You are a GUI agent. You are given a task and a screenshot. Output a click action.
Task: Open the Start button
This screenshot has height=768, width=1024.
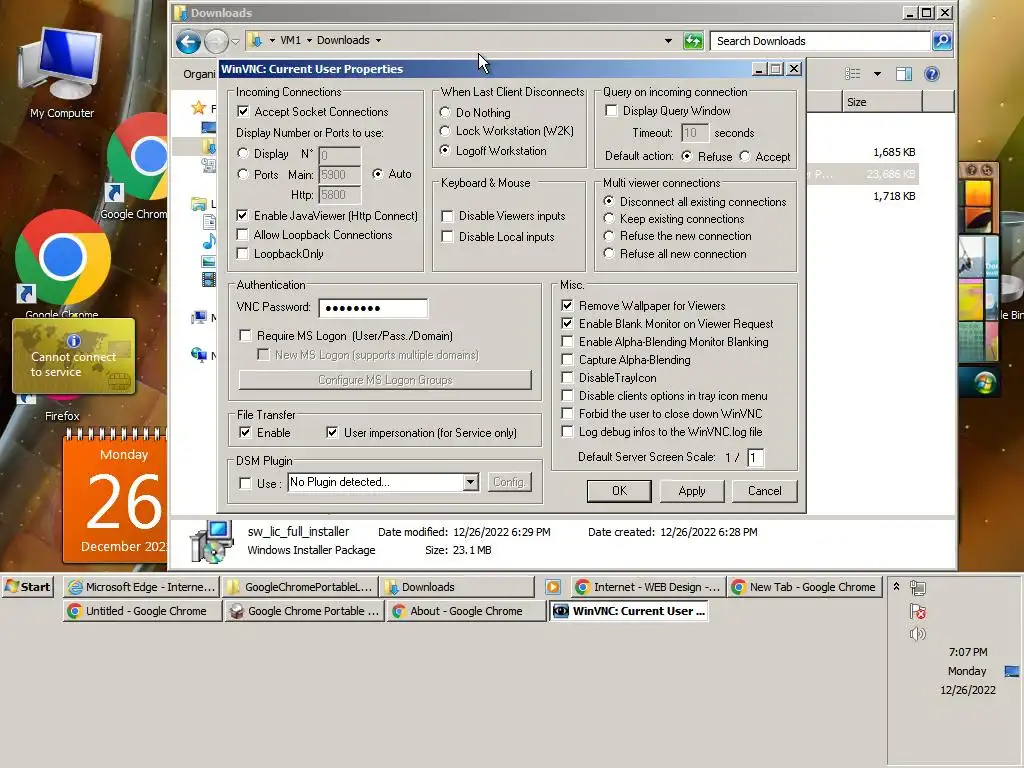click(27, 586)
